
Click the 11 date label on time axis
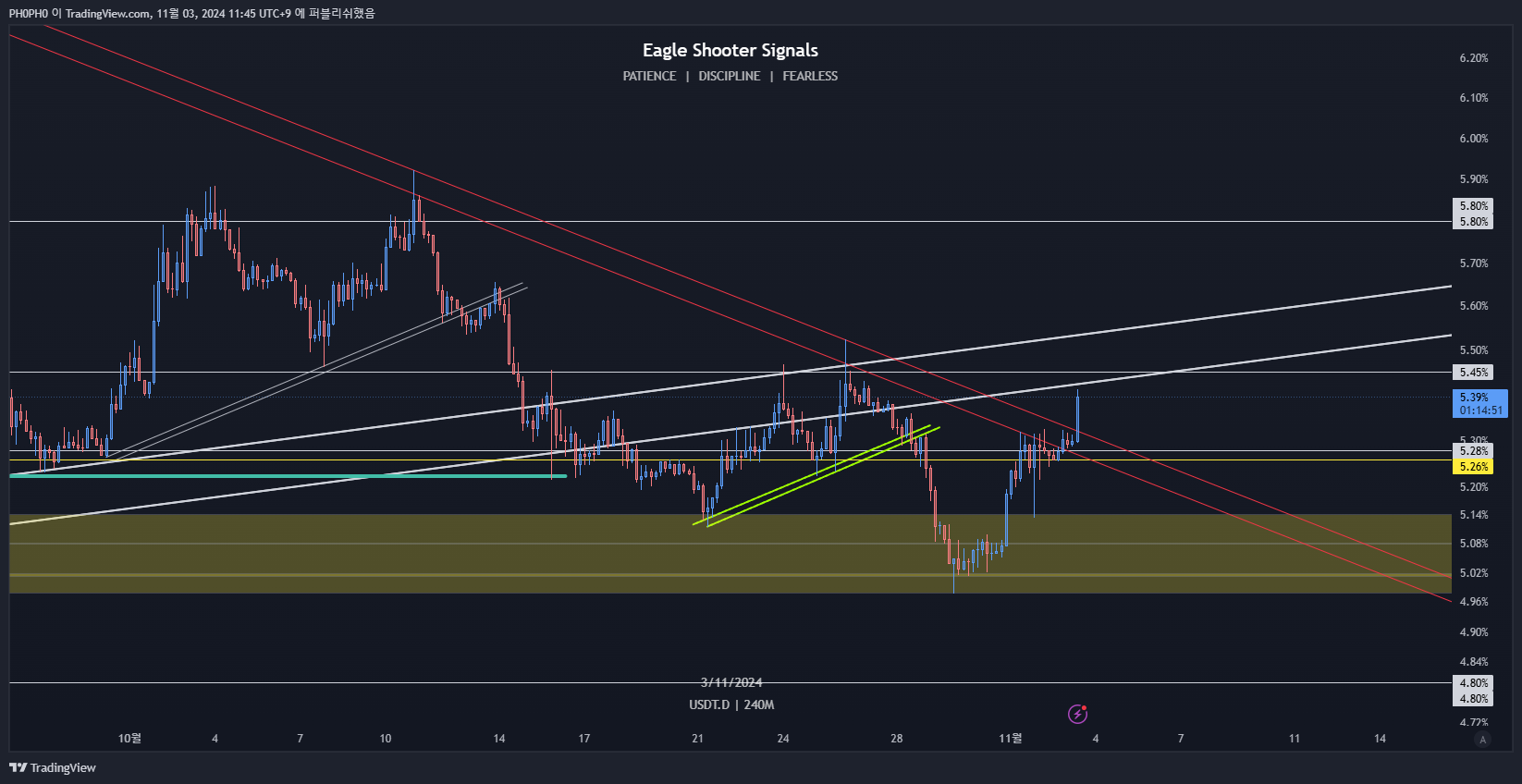click(1295, 739)
